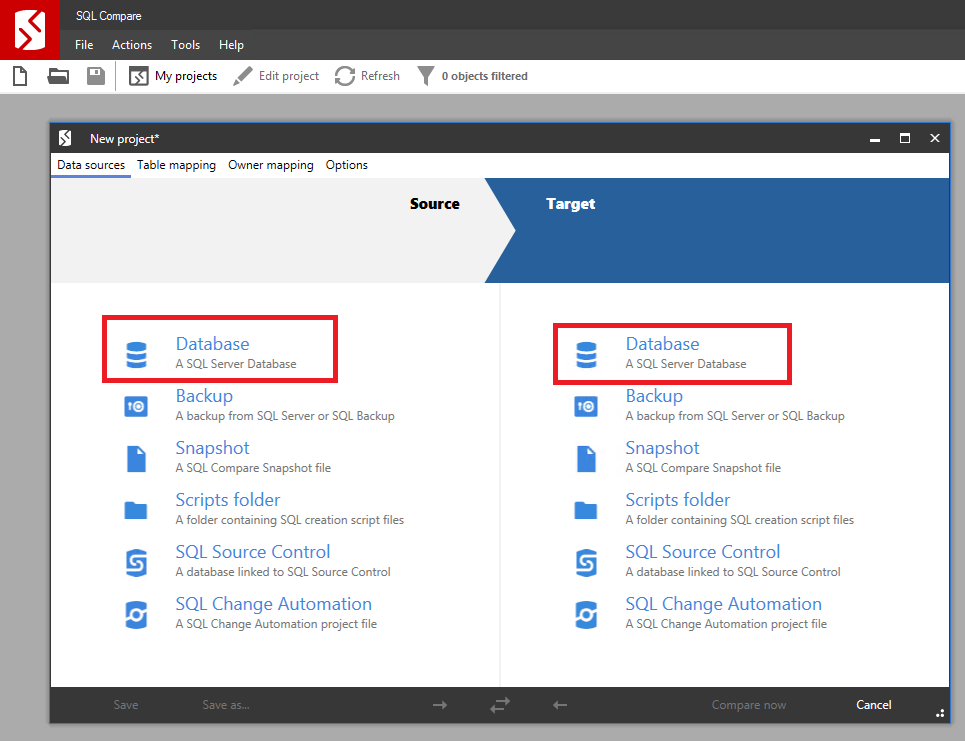Click the Source SQL Source Control icon
The image size is (965, 741).
point(136,563)
